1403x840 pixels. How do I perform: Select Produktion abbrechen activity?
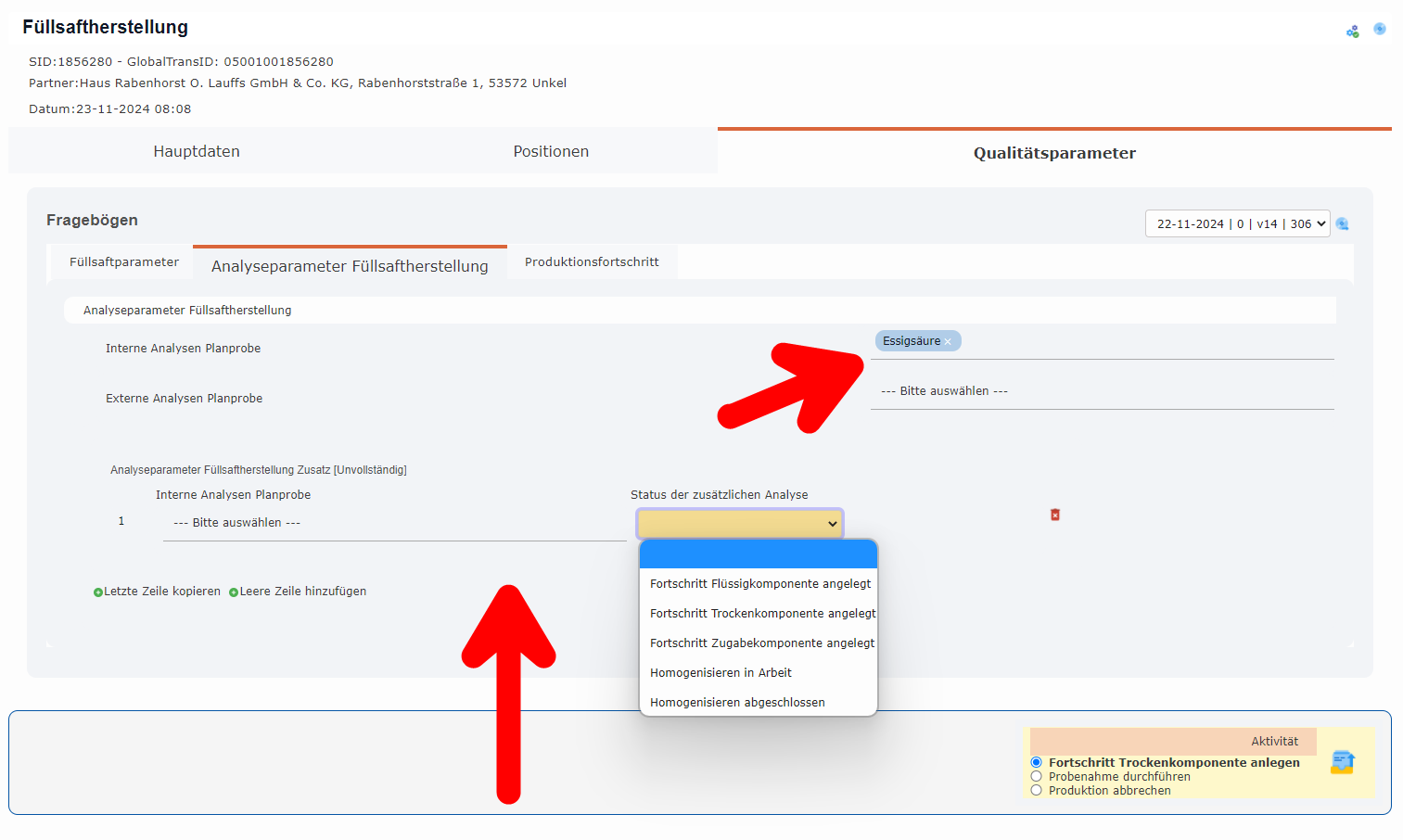[1036, 790]
